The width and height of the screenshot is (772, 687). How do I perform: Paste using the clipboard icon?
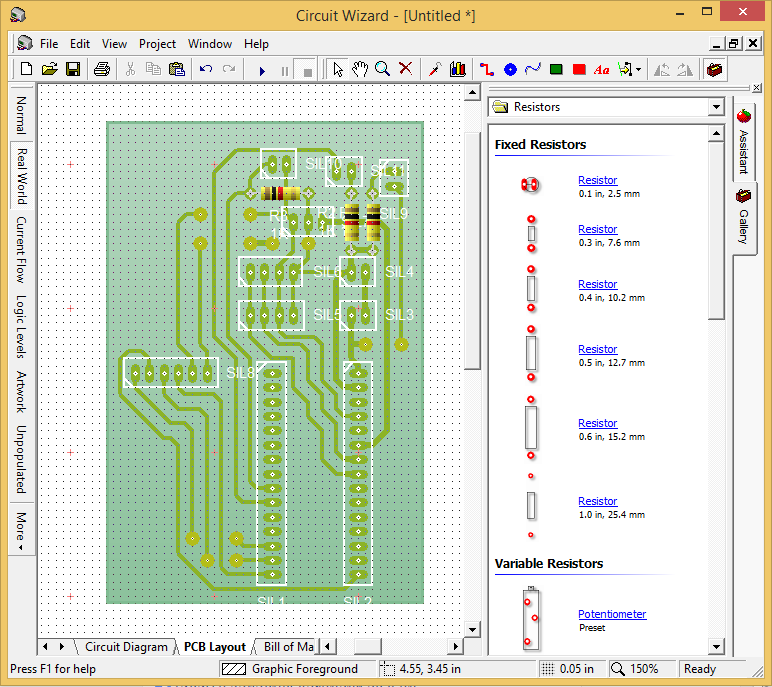[x=176, y=69]
